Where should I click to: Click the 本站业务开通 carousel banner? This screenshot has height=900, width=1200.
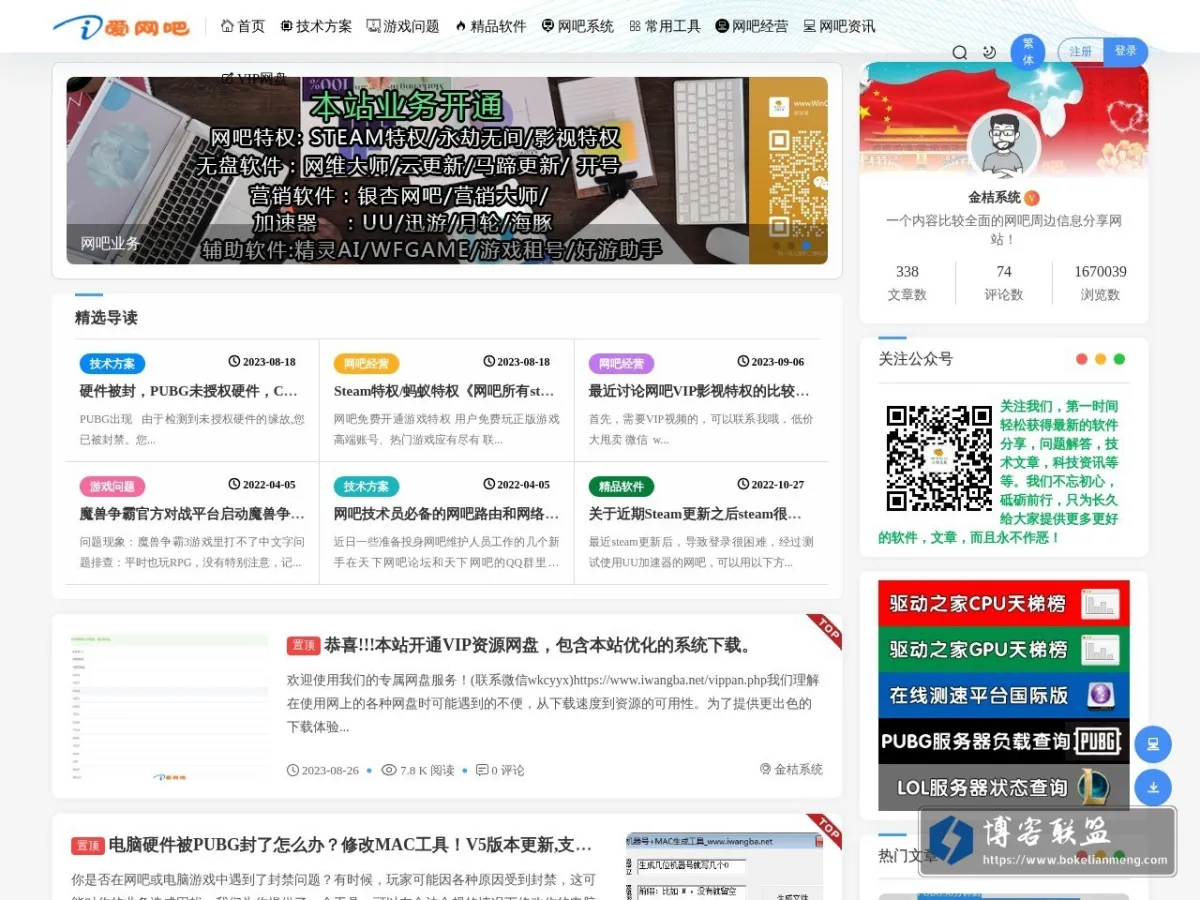447,171
